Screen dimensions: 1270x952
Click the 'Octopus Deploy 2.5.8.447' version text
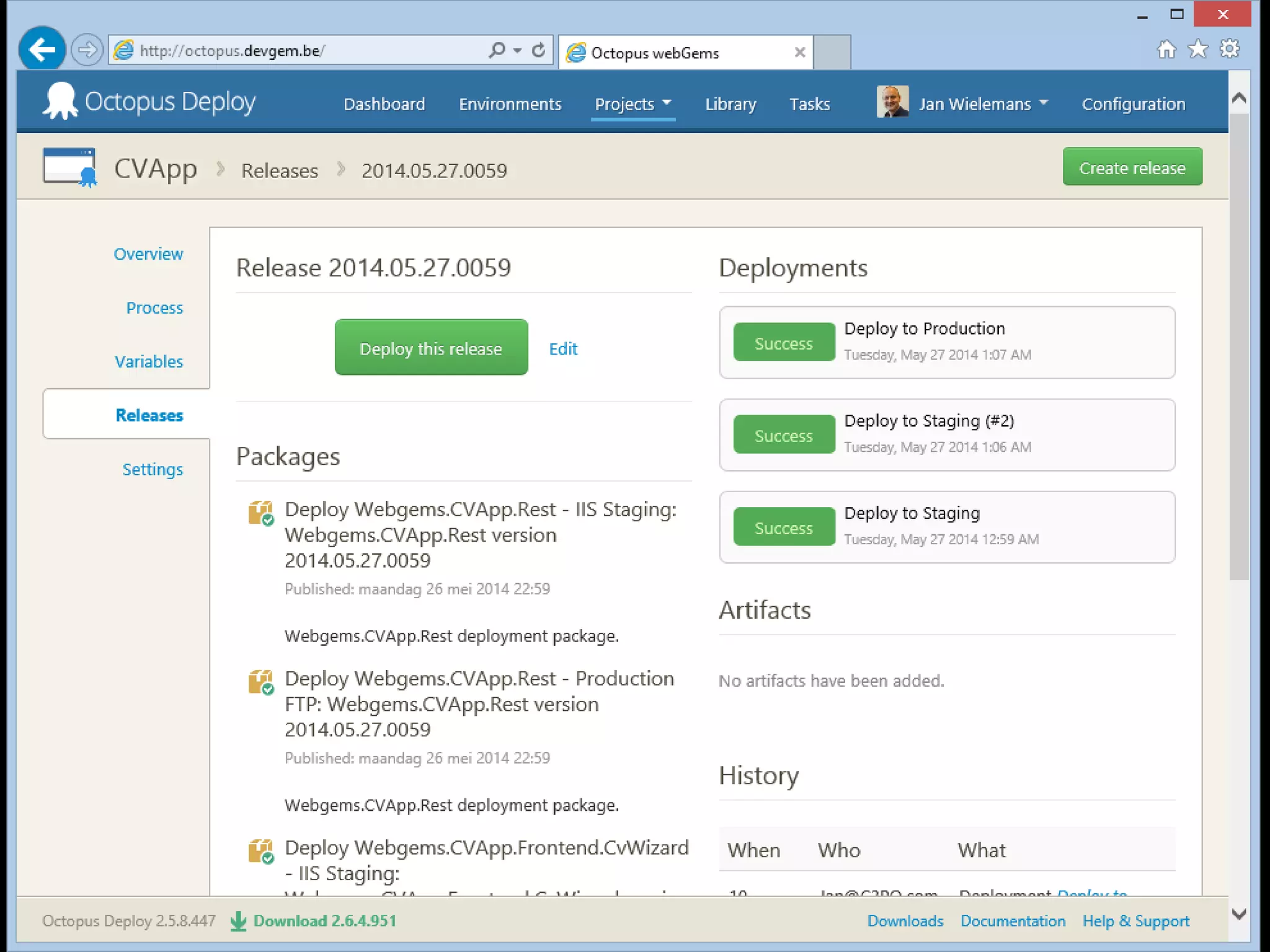point(129,921)
